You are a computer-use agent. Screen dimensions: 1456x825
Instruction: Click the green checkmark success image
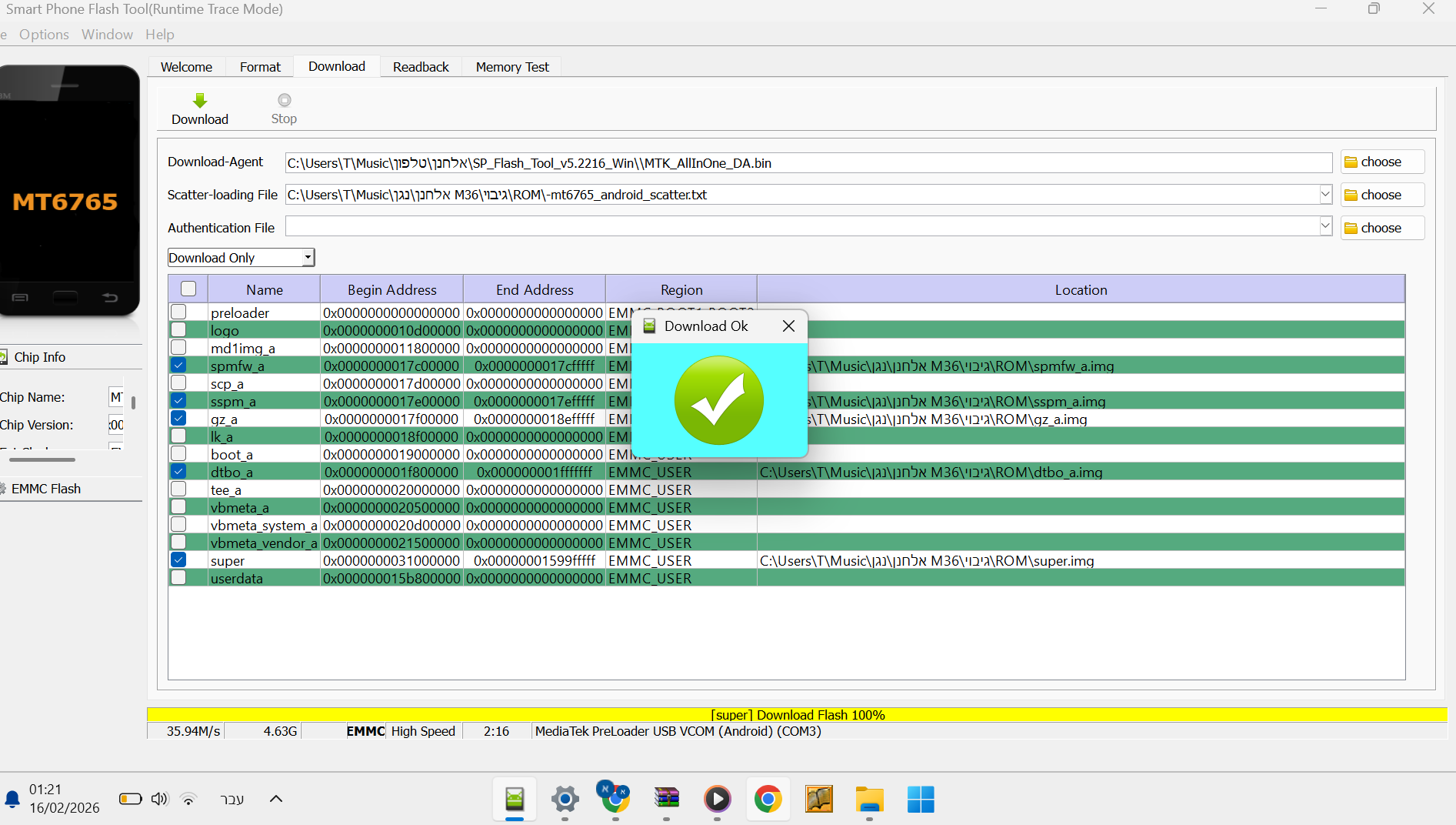pos(719,400)
